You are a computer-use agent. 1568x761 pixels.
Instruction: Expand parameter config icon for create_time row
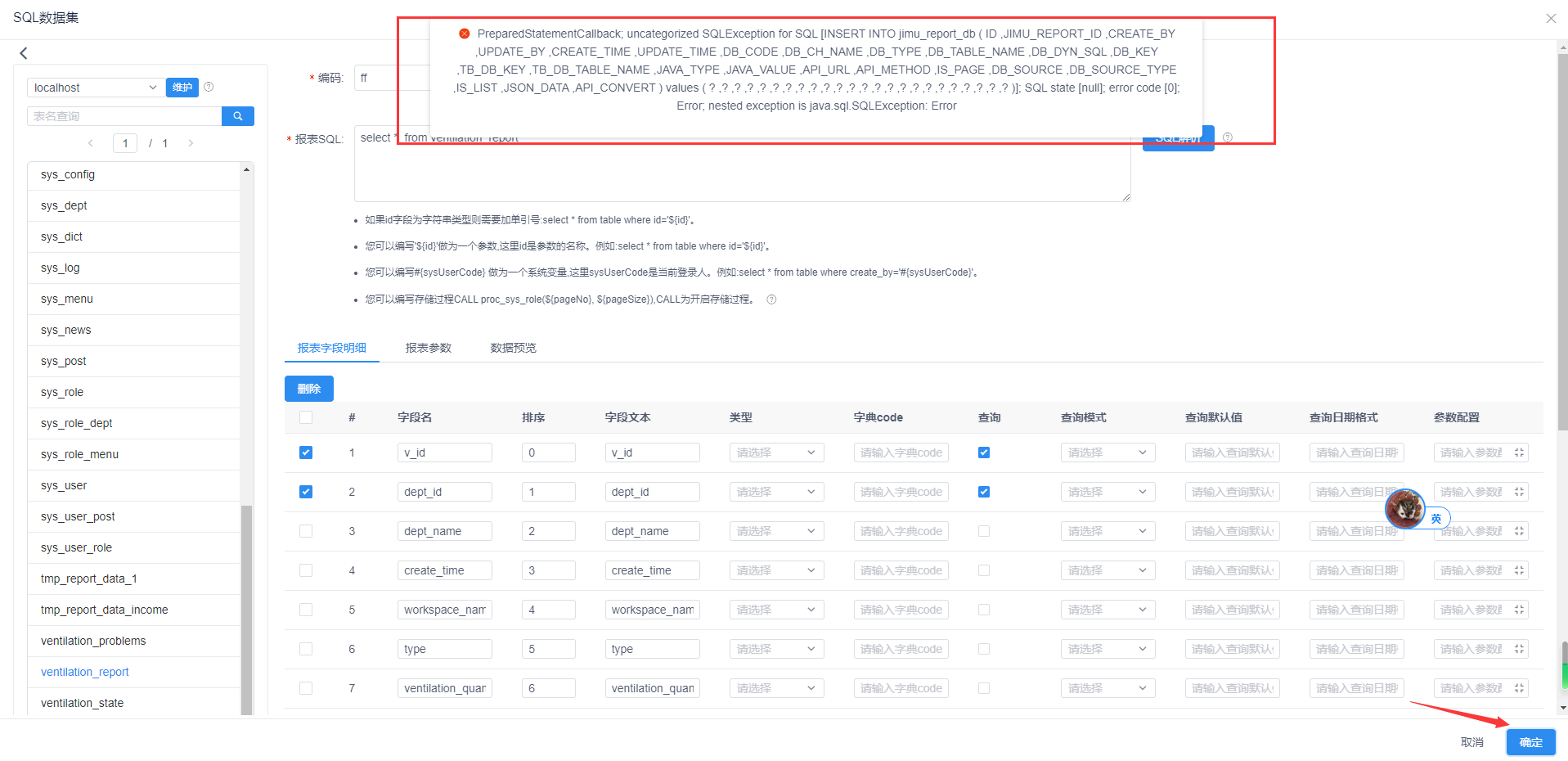(1519, 570)
